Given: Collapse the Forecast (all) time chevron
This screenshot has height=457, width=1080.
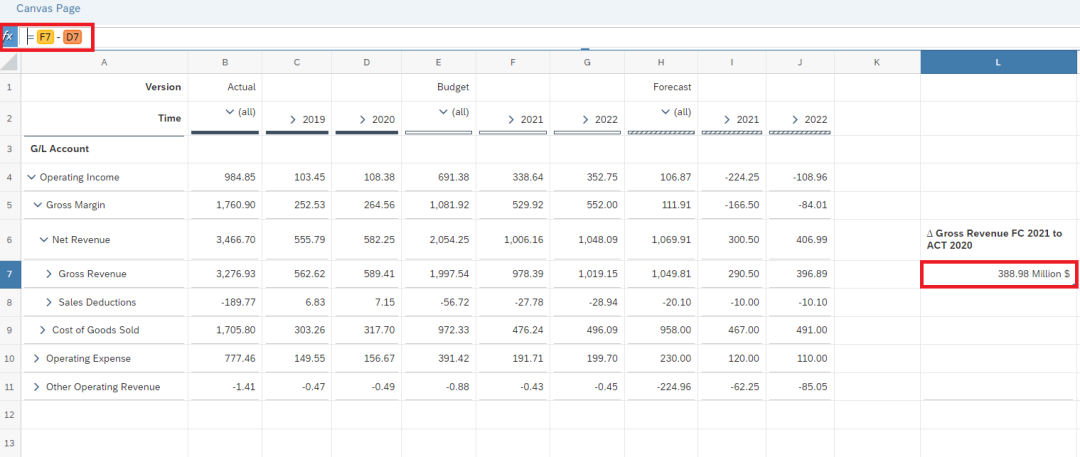Looking at the screenshot, I should tap(665, 112).
